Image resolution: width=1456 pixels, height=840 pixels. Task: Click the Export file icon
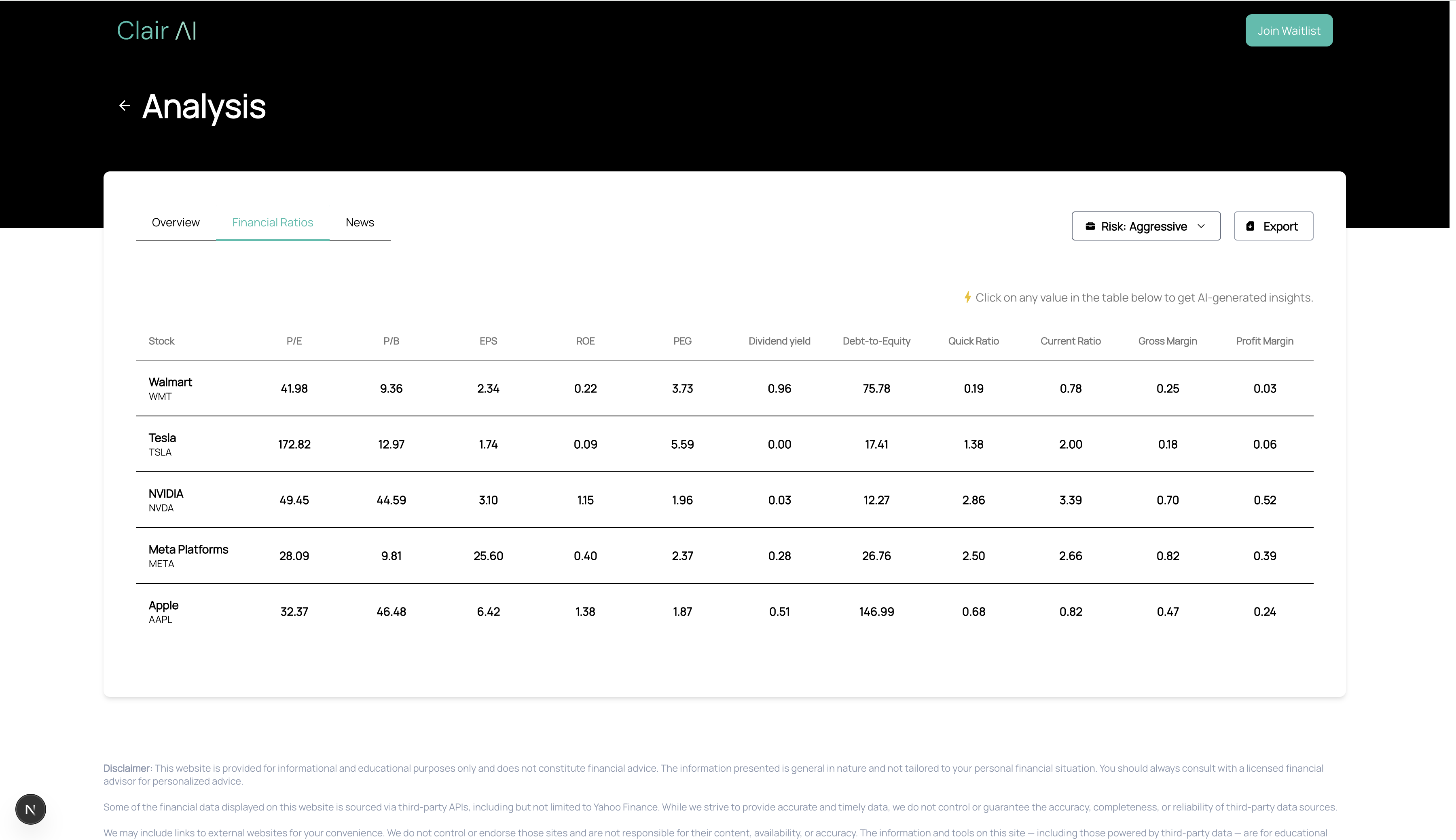(1249, 226)
